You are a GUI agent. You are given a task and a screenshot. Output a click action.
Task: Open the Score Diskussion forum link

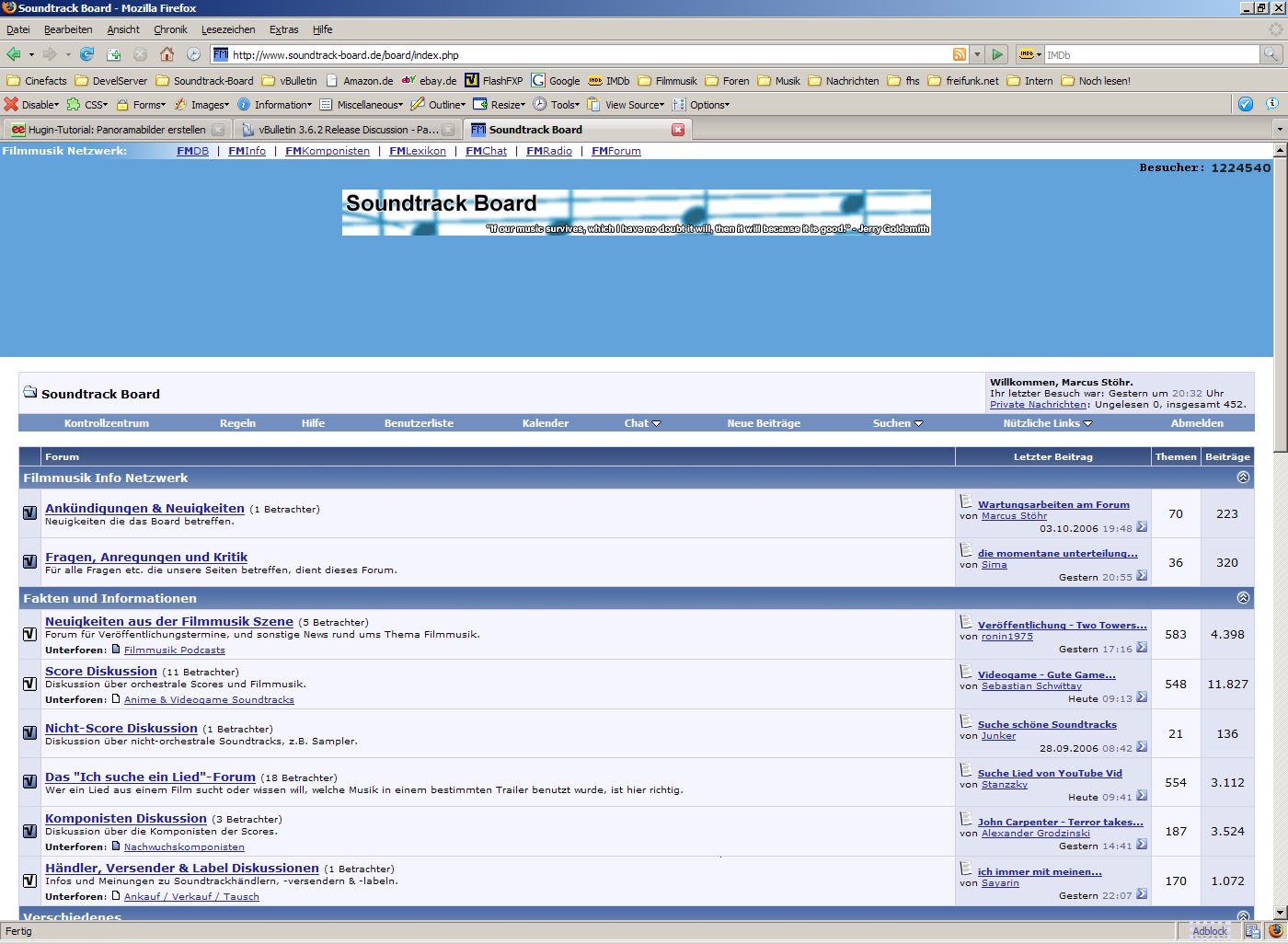click(x=101, y=672)
